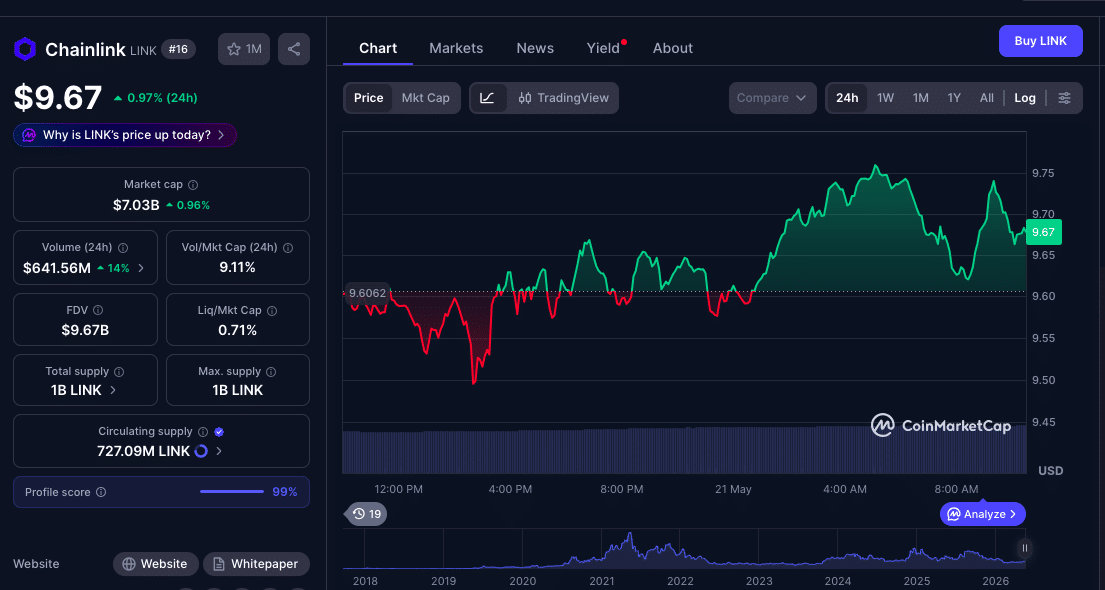Click the verified badge next to Circulating supply
The height and width of the screenshot is (590, 1105).
(219, 431)
